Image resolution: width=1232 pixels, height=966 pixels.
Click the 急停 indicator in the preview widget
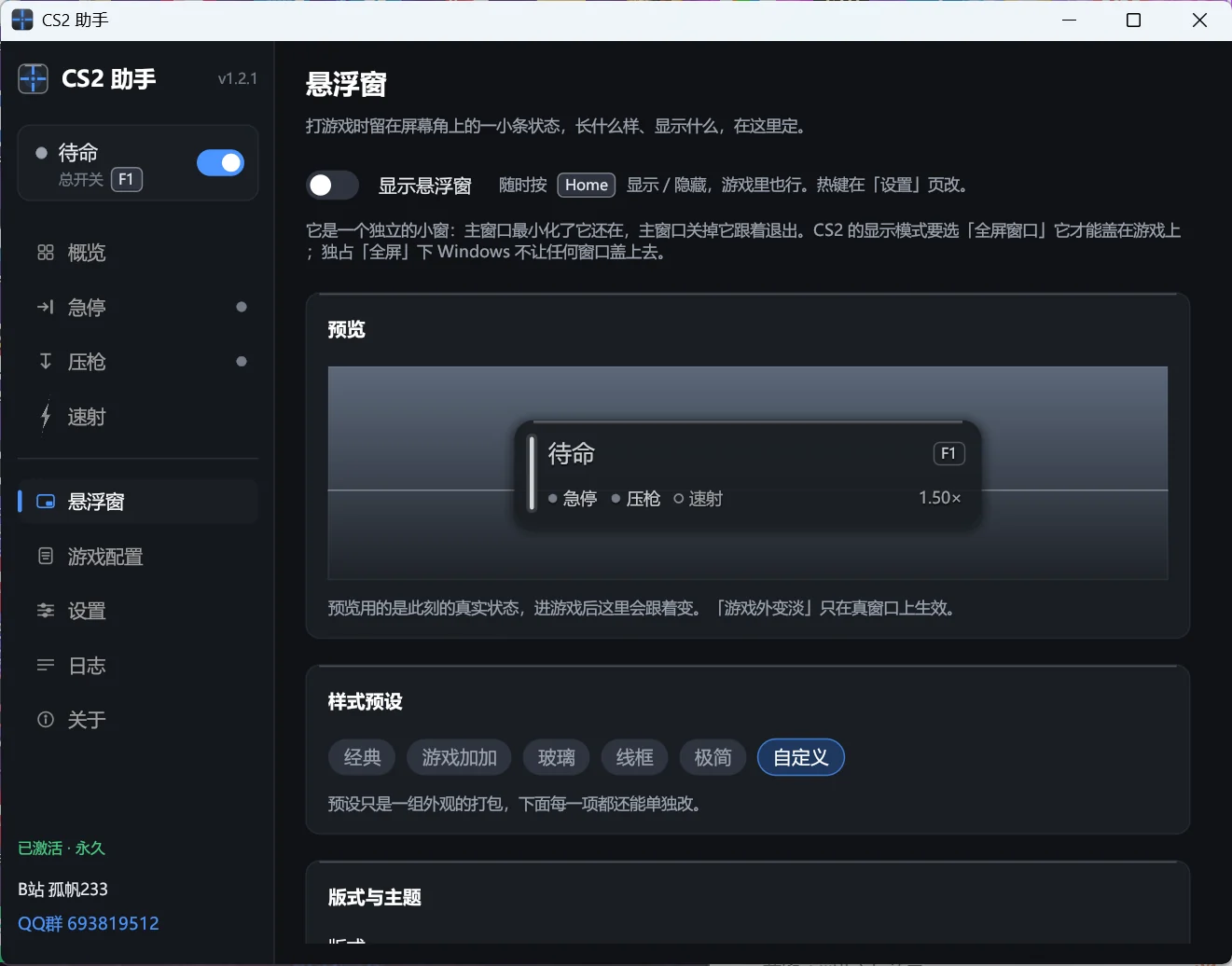[x=573, y=499]
